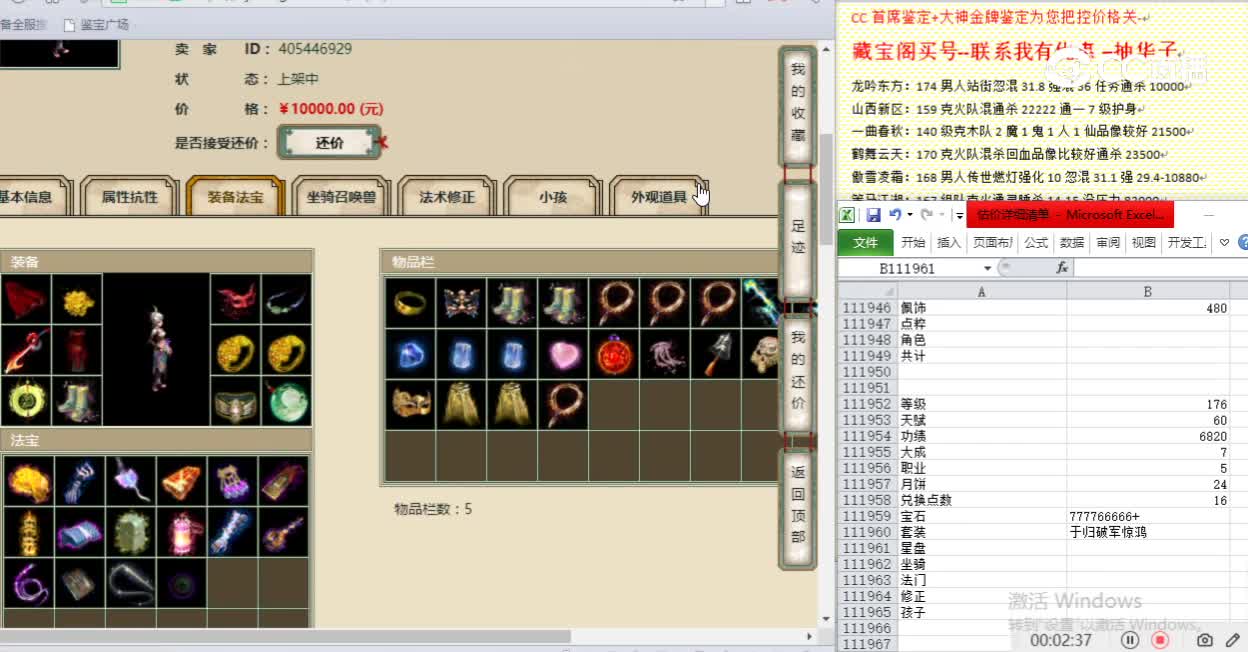Image resolution: width=1248 pixels, height=652 pixels.
Task: Save the Excel workbook
Action: [873, 215]
